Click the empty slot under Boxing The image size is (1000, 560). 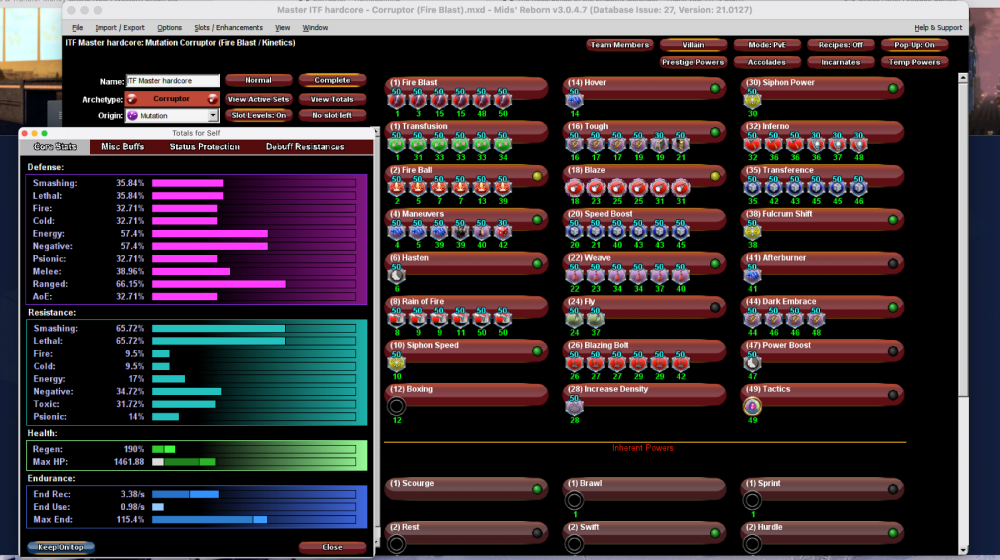(x=397, y=406)
